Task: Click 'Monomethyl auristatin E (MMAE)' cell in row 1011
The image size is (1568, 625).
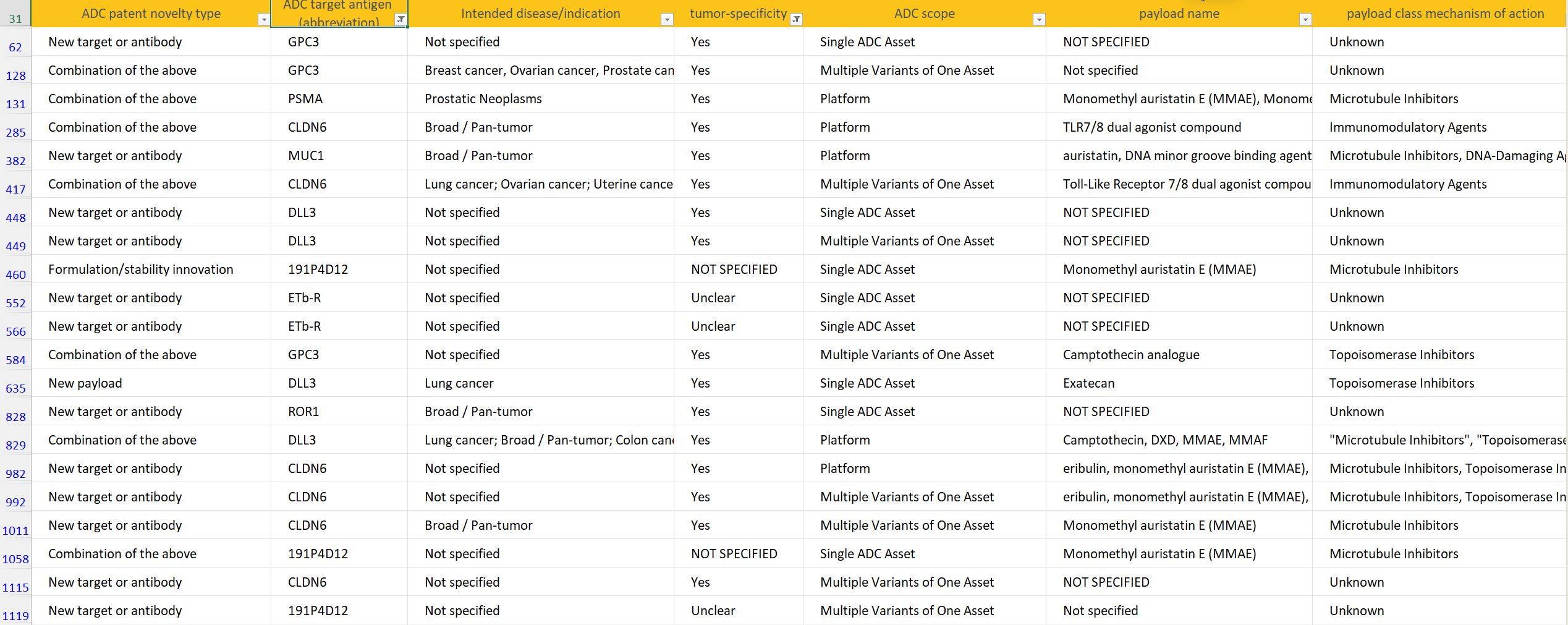Action: [1179, 525]
